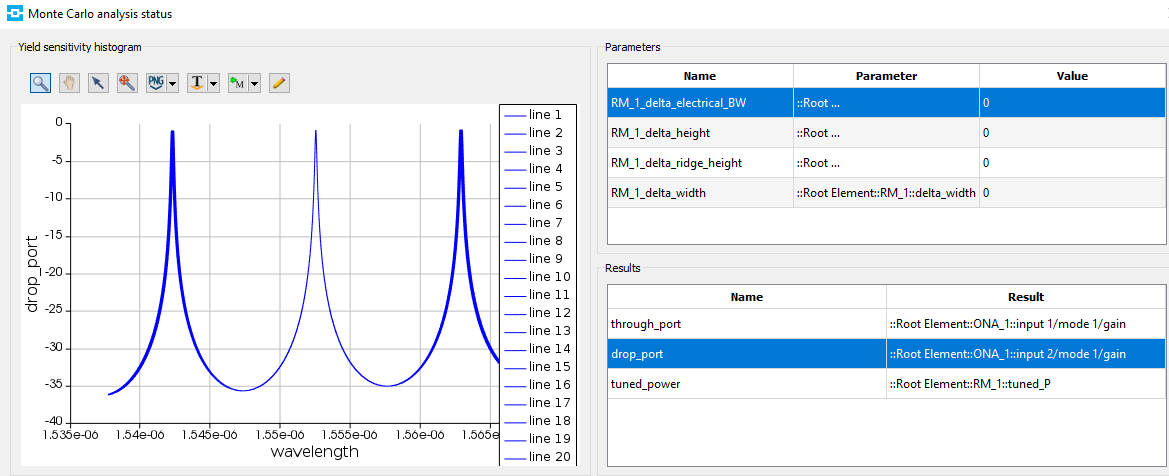Select the zoom magnifier tool
The width and height of the screenshot is (1169, 476).
tap(41, 83)
